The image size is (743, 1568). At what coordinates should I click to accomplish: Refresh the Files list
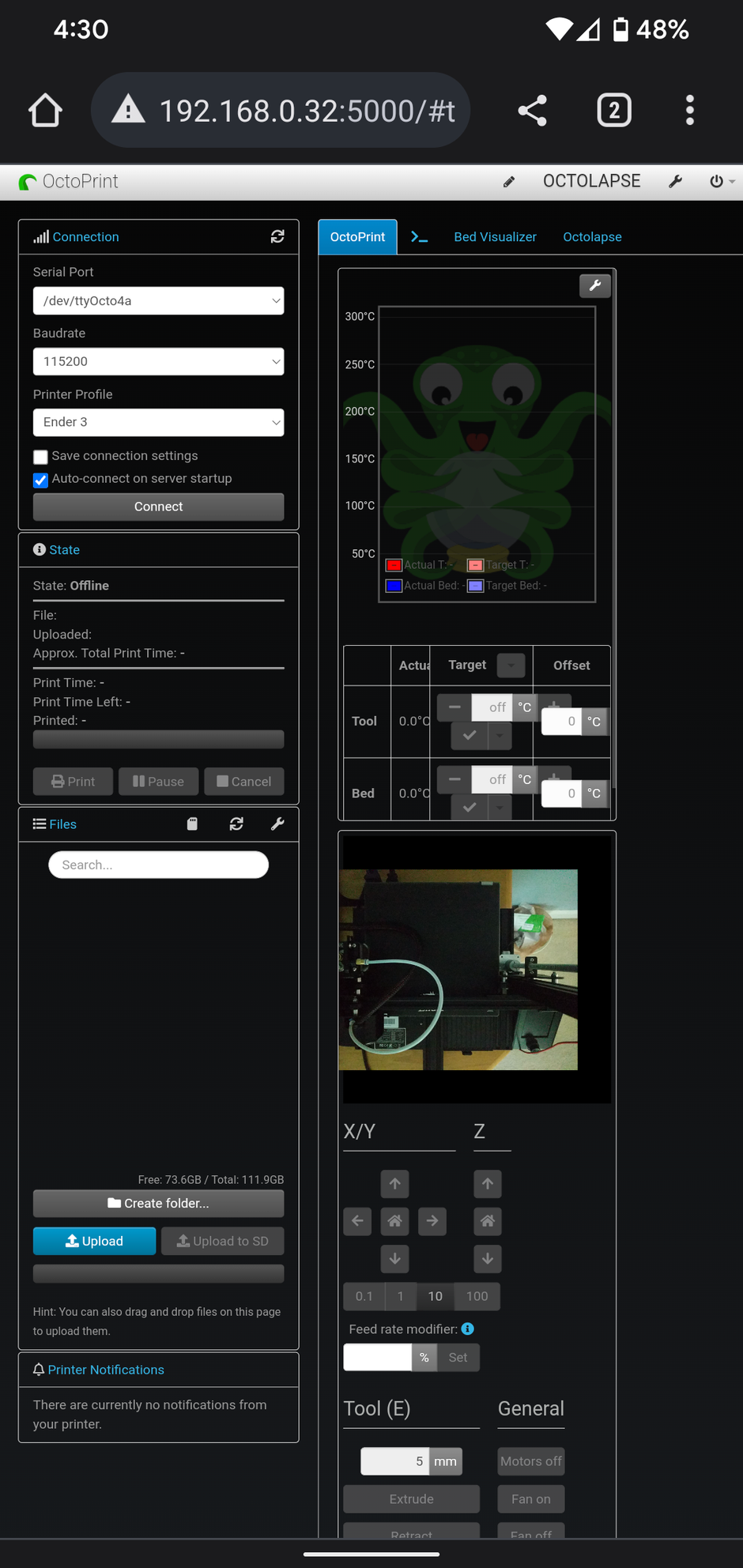(x=236, y=824)
